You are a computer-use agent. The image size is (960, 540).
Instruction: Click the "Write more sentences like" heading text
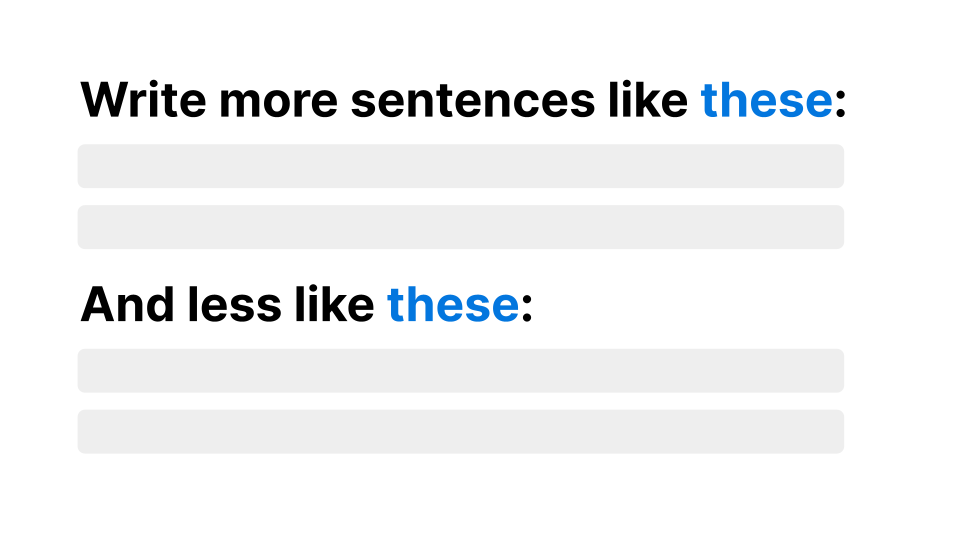coord(384,100)
